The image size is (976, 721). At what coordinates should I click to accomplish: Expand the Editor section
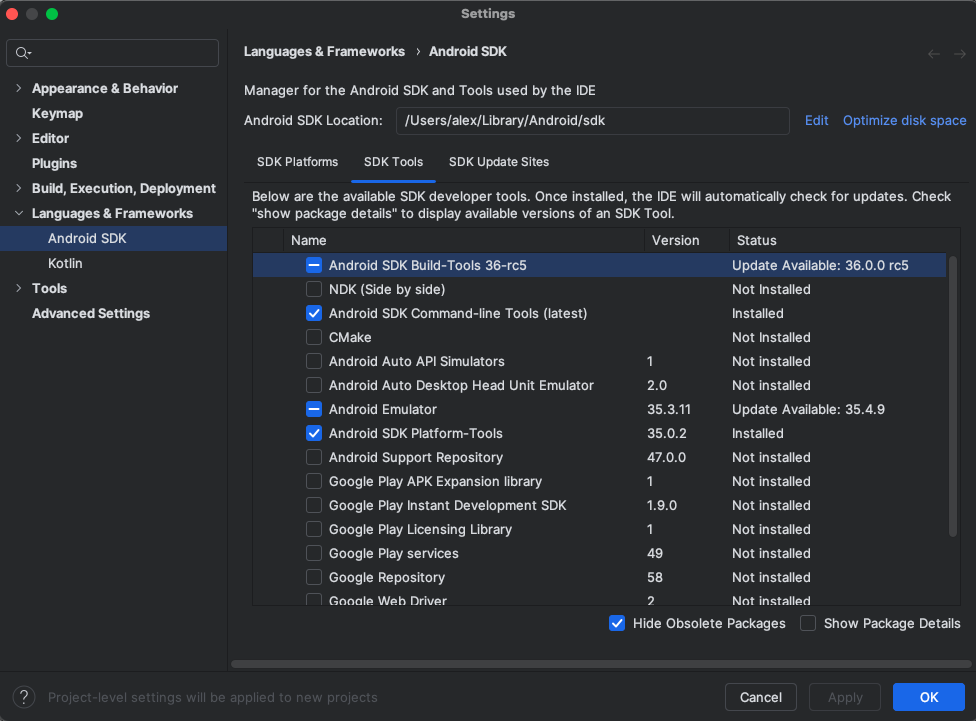19,138
